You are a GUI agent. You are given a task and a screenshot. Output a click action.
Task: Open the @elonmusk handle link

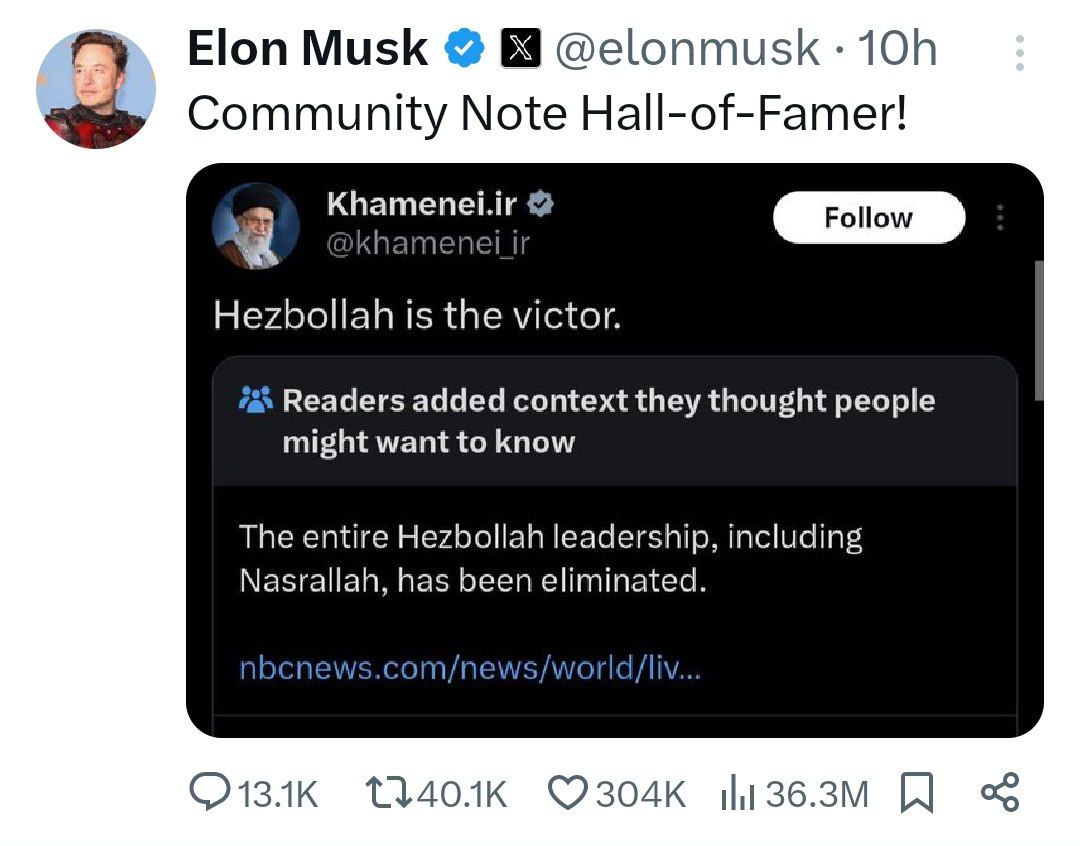coord(687,49)
